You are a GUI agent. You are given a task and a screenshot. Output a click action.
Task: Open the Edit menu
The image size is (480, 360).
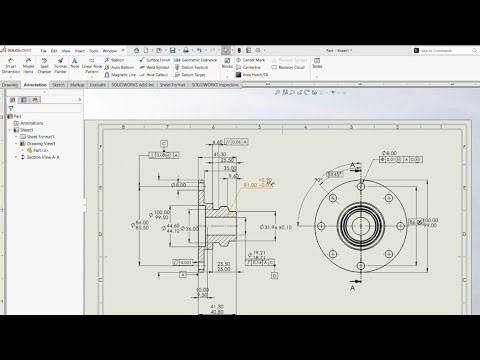click(54, 51)
